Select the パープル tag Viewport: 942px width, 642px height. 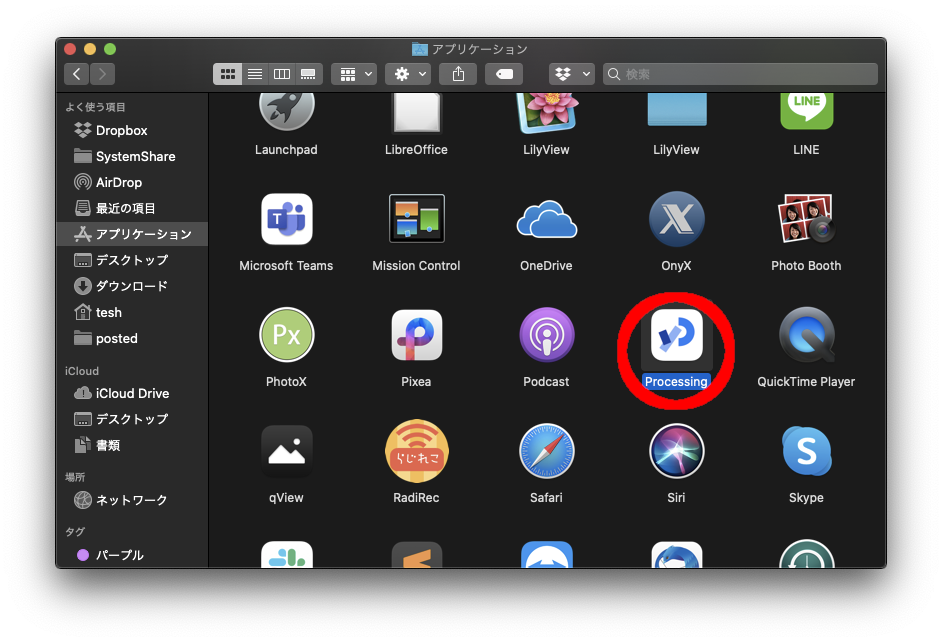pyautogui.click(x=132, y=555)
